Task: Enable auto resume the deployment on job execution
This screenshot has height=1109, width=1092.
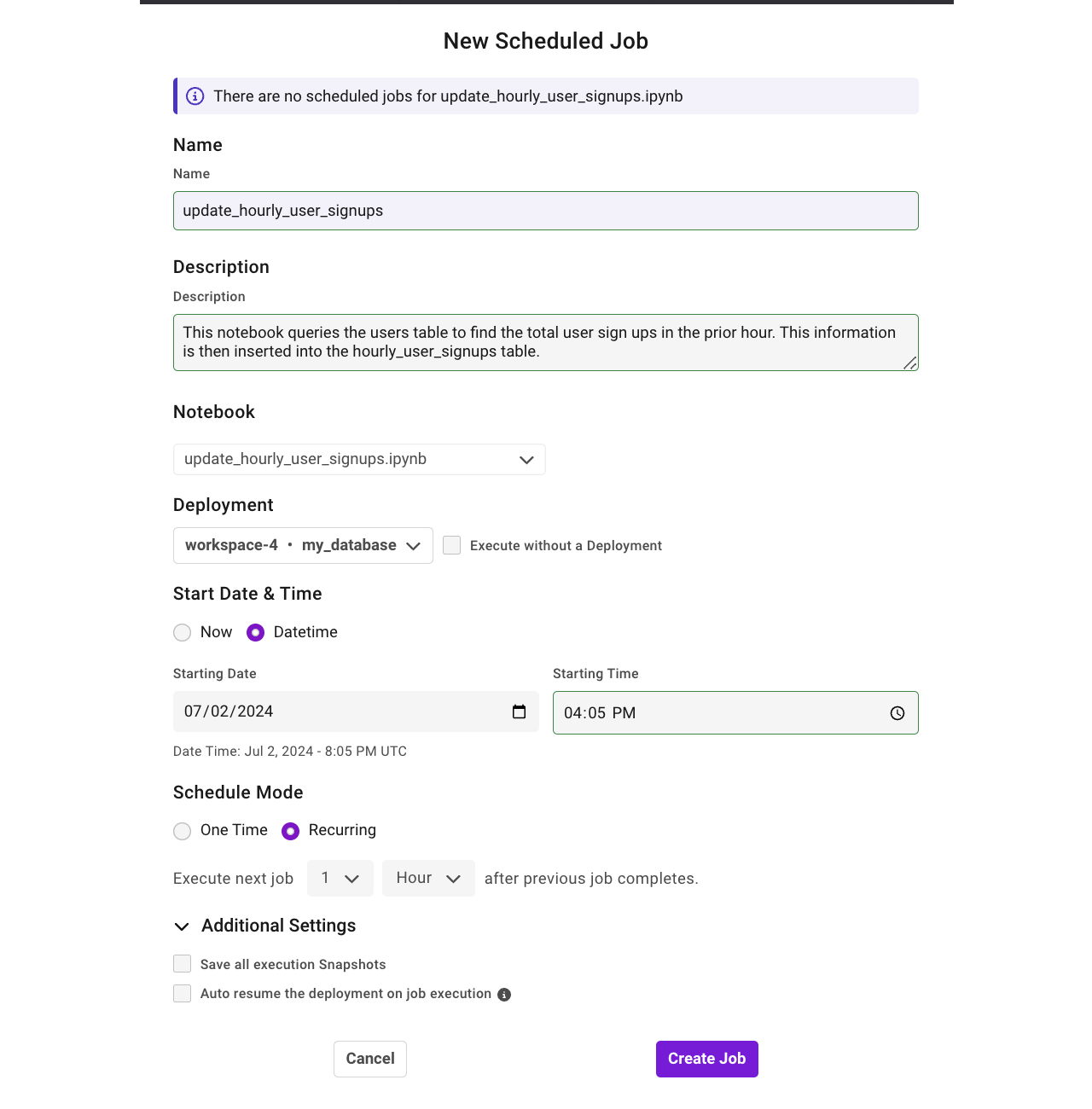Action: pyautogui.click(x=182, y=993)
